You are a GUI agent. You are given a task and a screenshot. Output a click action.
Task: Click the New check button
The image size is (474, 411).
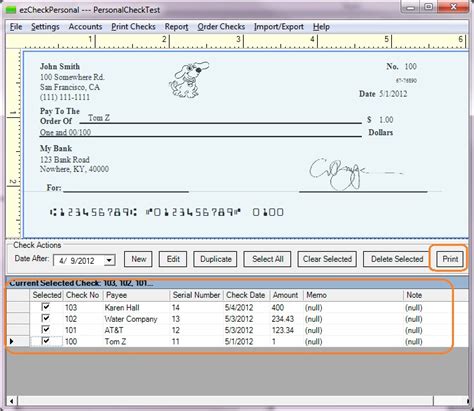point(138,259)
